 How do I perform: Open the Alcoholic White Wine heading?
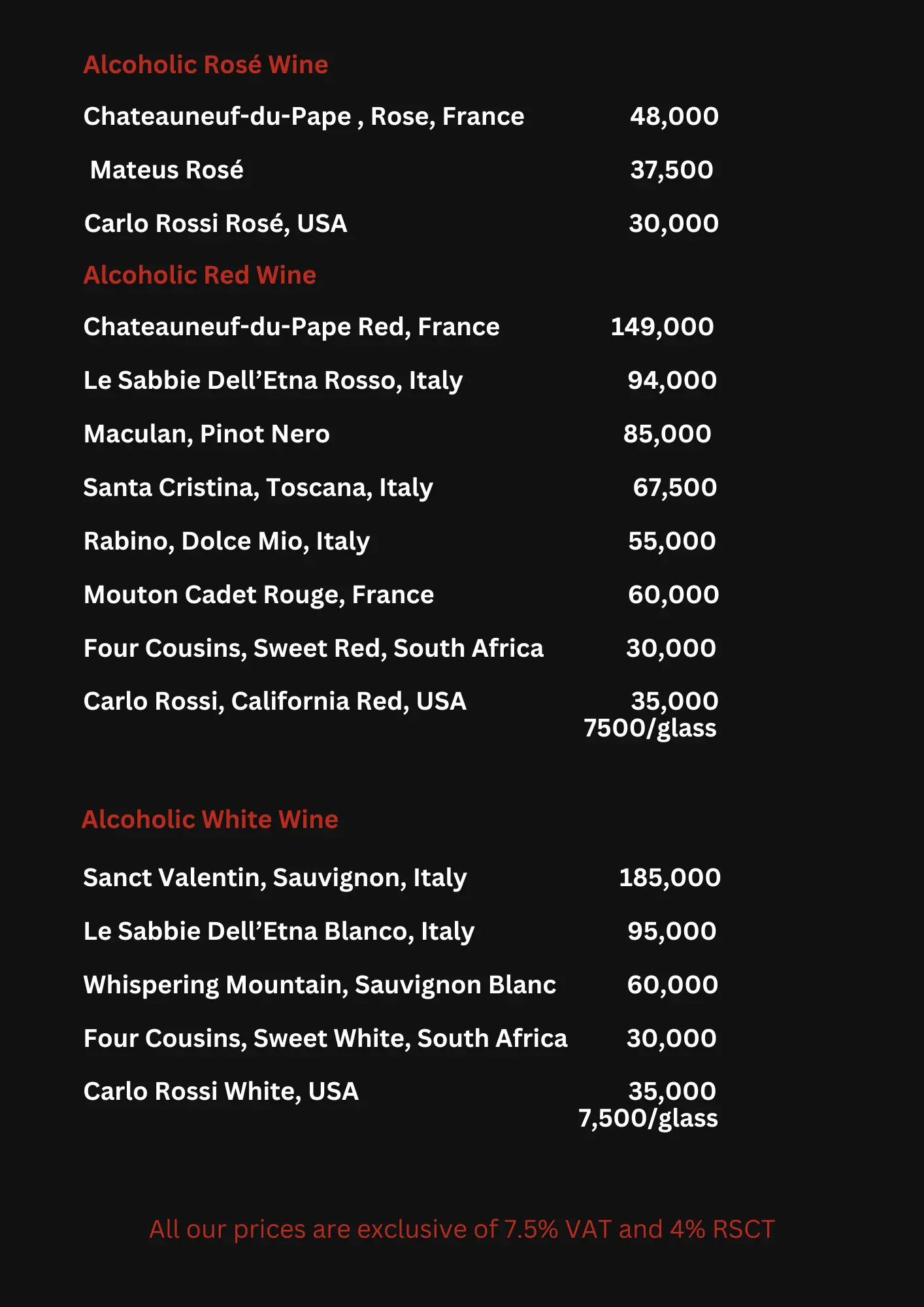[x=210, y=819]
